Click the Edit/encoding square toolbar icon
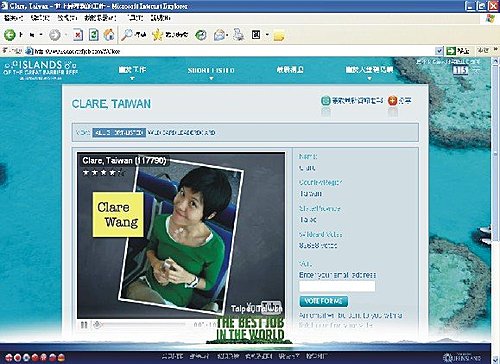 coord(256,34)
